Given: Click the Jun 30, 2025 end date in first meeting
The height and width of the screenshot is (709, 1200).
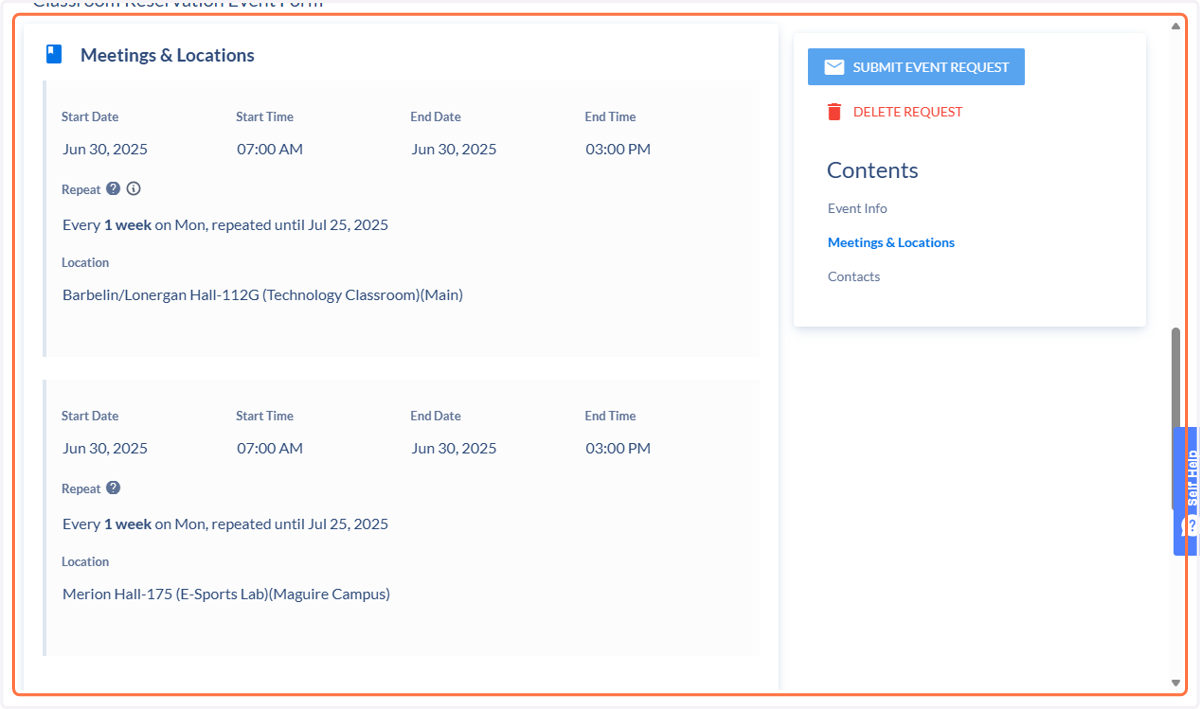Looking at the screenshot, I should (454, 149).
